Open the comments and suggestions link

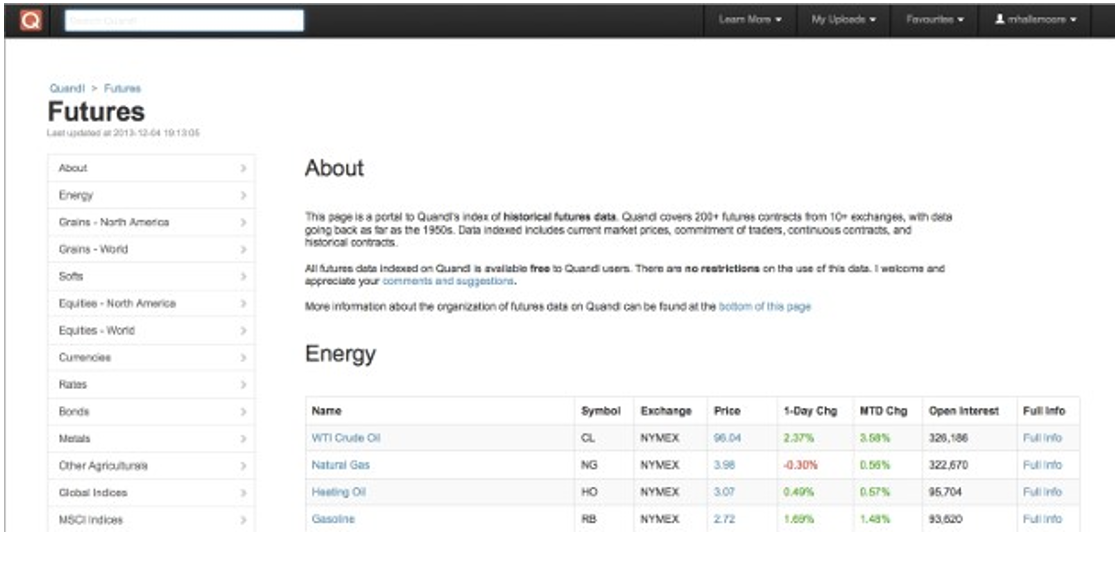point(448,282)
